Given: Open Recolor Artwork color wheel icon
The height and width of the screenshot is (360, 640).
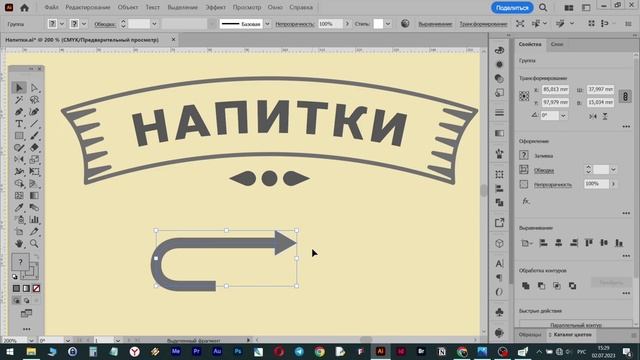Looking at the screenshot, I should coord(405,24).
